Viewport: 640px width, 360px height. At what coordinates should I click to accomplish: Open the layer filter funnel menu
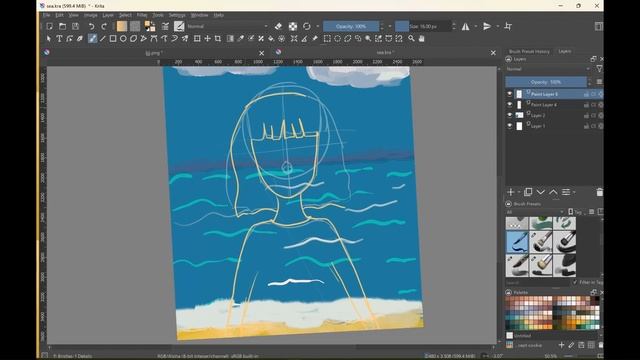pyautogui.click(x=599, y=69)
